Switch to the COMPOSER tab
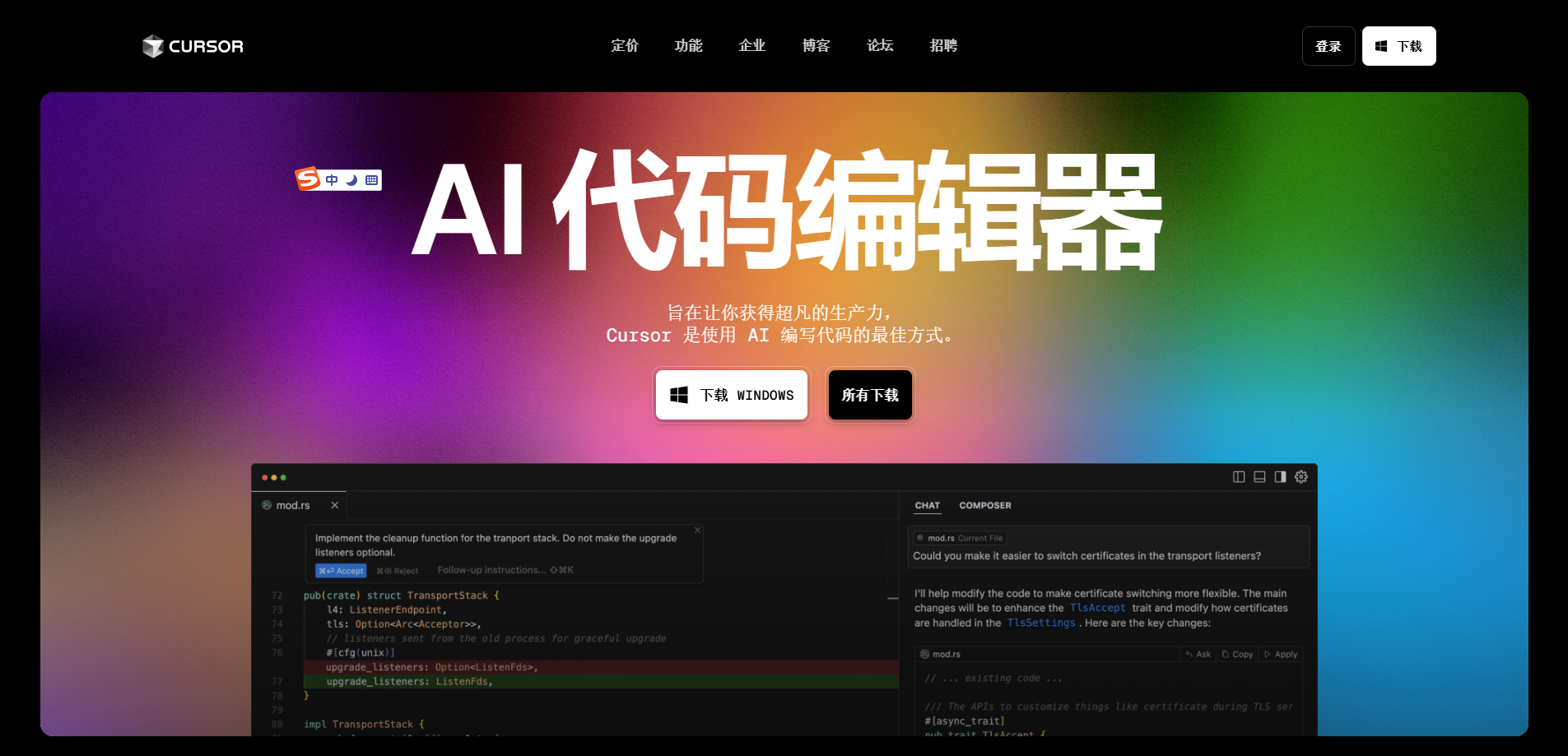Screen dimensions: 1568x756 [985, 505]
